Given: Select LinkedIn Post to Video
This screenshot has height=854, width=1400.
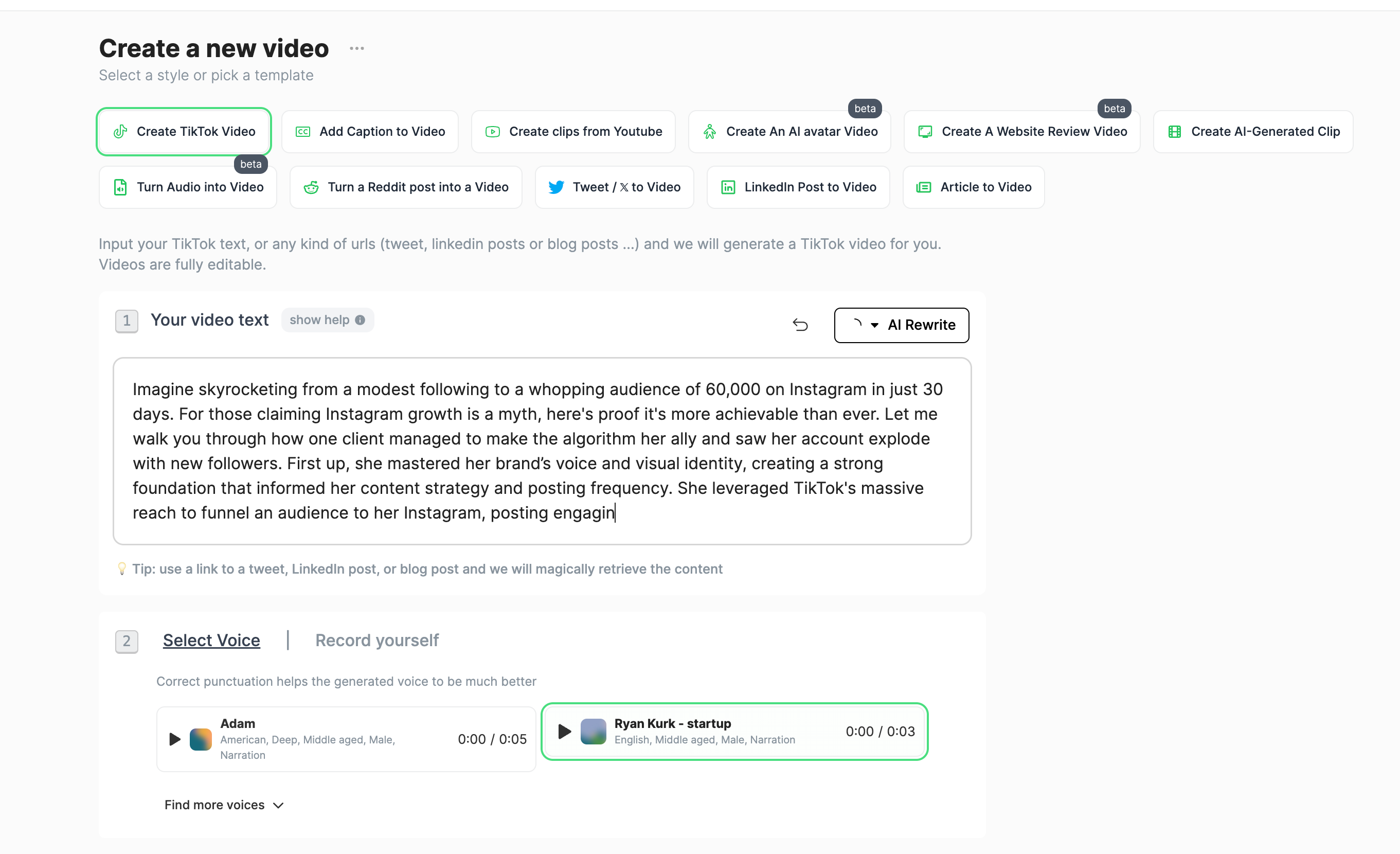Looking at the screenshot, I should 798,187.
